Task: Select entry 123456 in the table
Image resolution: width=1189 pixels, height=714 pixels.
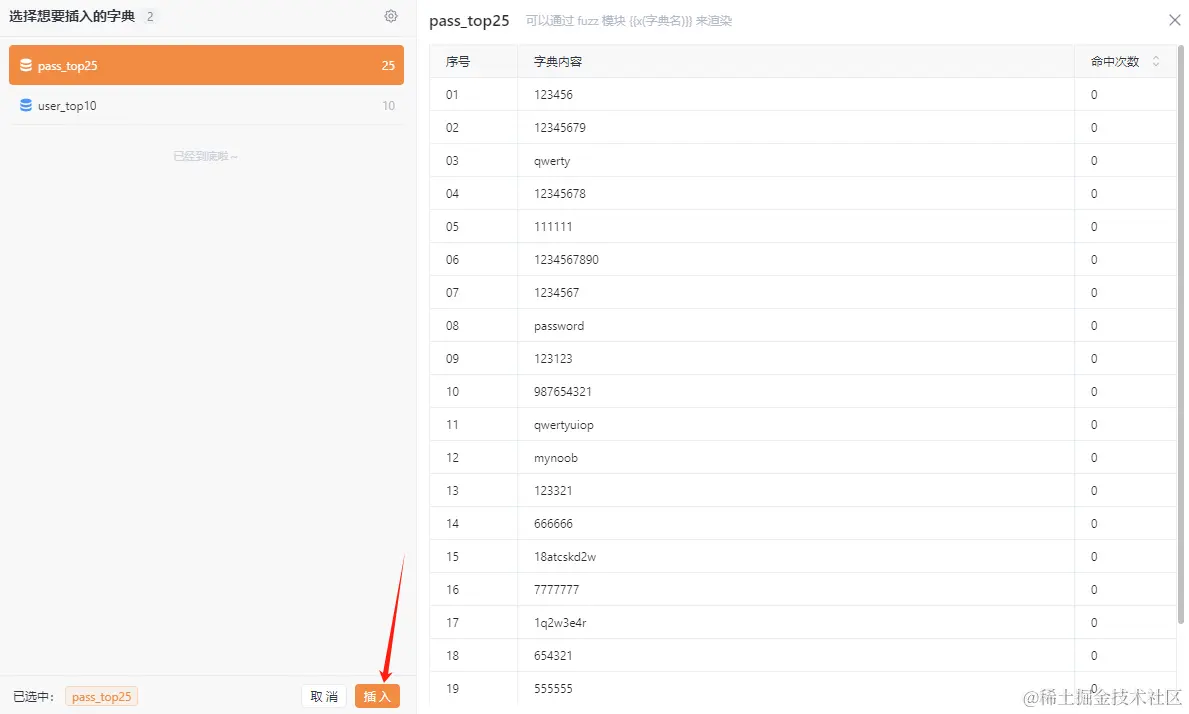Action: tap(553, 95)
